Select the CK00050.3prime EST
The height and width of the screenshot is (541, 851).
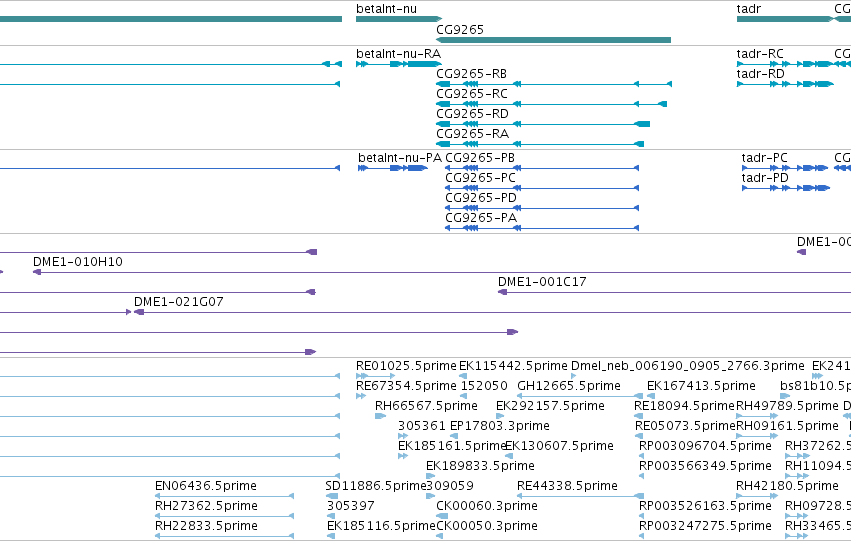(440, 536)
